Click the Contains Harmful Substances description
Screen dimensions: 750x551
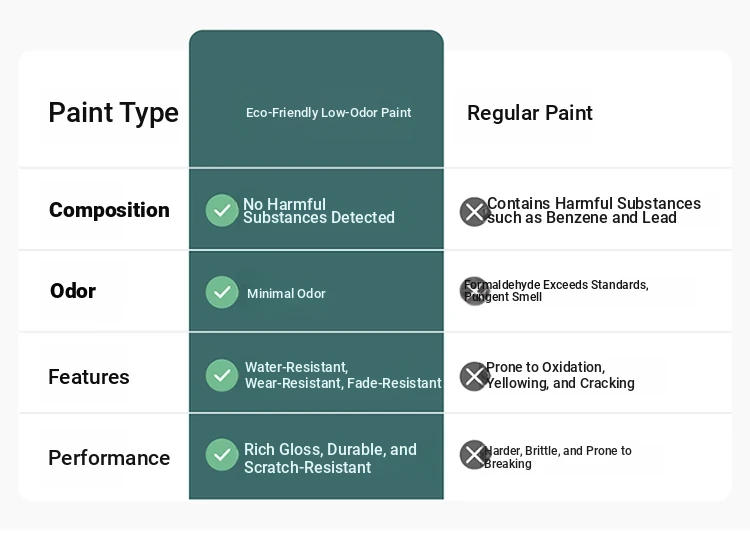click(594, 210)
